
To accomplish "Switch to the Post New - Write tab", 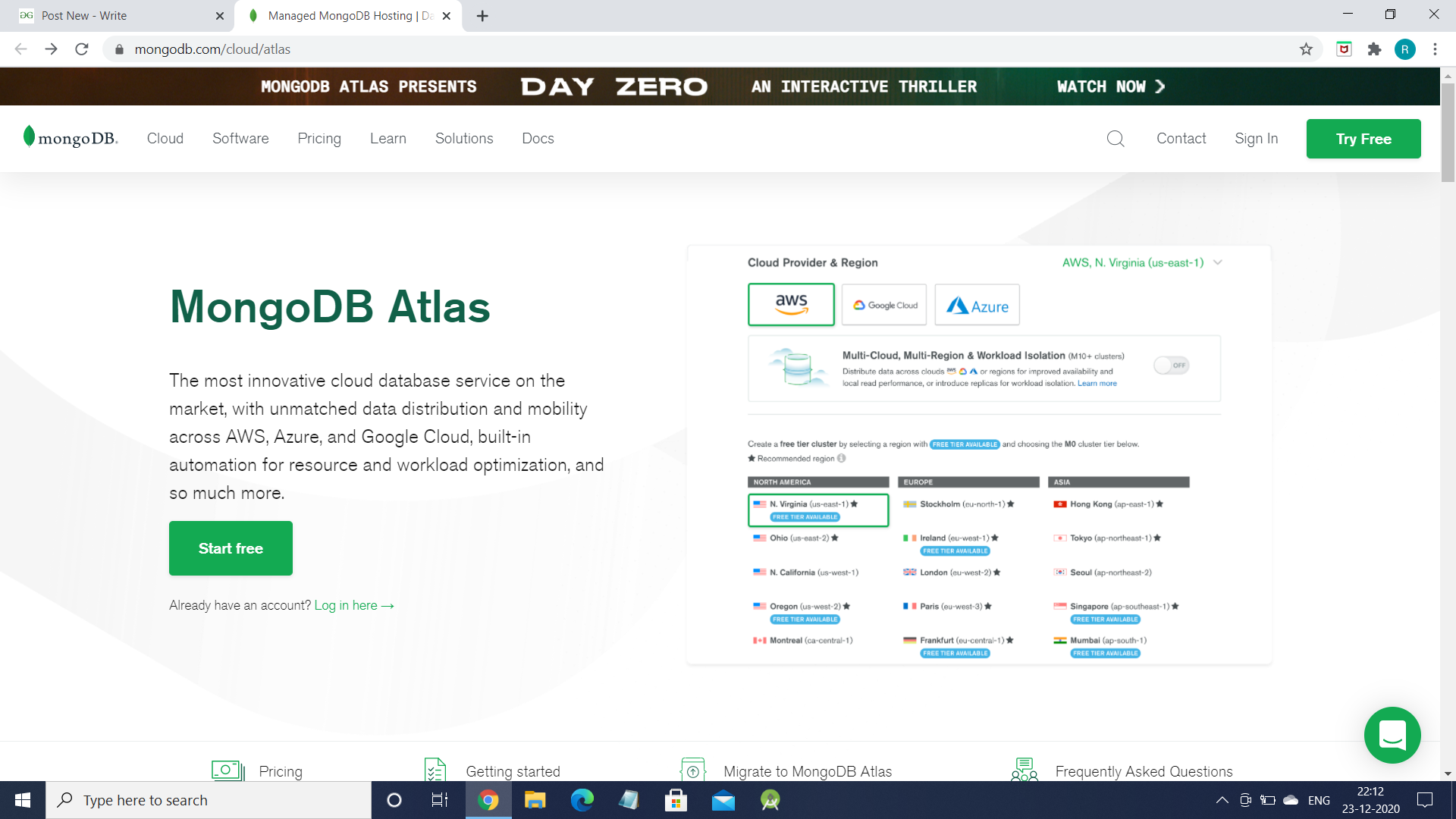I will [x=118, y=16].
